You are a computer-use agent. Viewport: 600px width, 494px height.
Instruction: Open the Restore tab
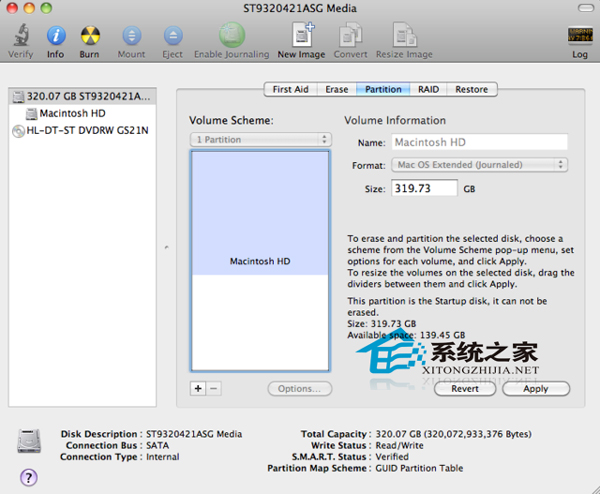[471, 89]
